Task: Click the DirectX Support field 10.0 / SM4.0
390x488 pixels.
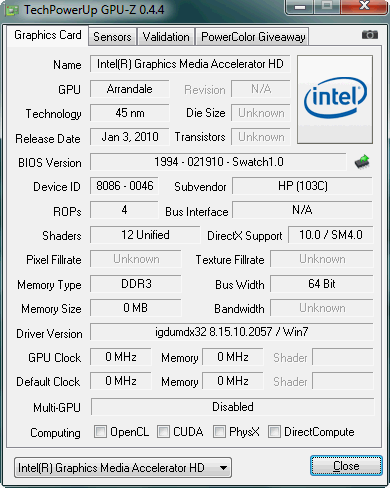Action: [331, 235]
